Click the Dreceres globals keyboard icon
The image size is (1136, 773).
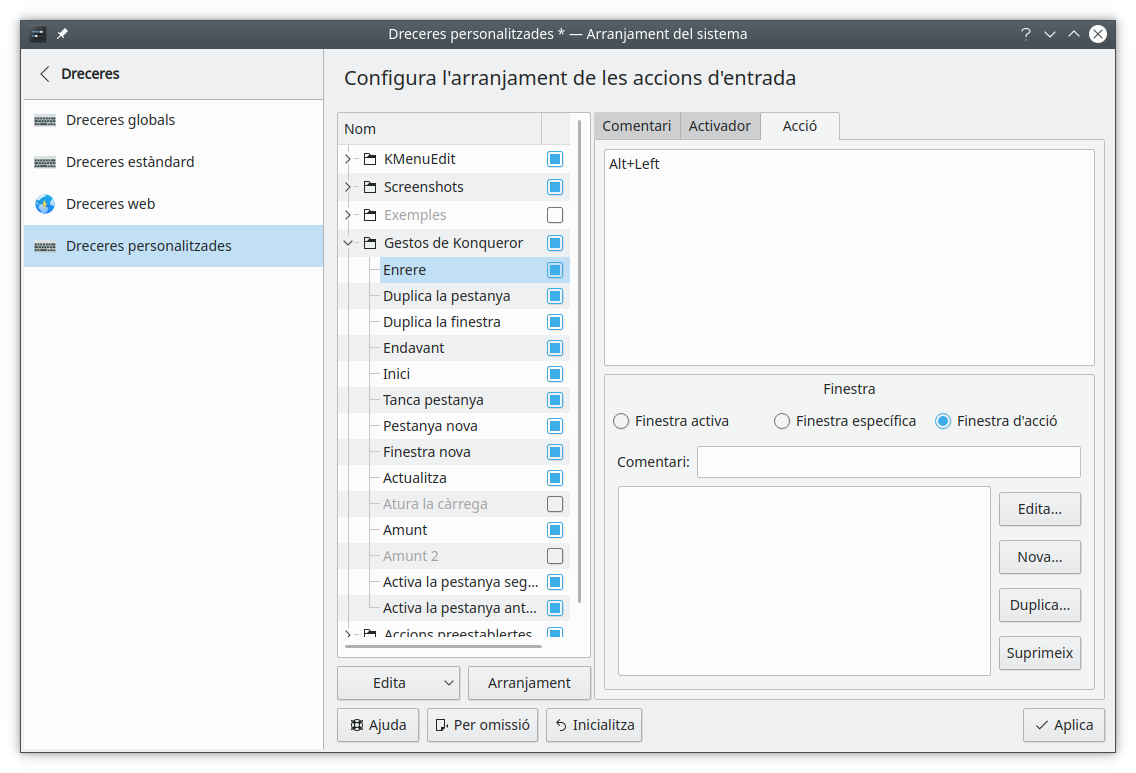point(45,120)
